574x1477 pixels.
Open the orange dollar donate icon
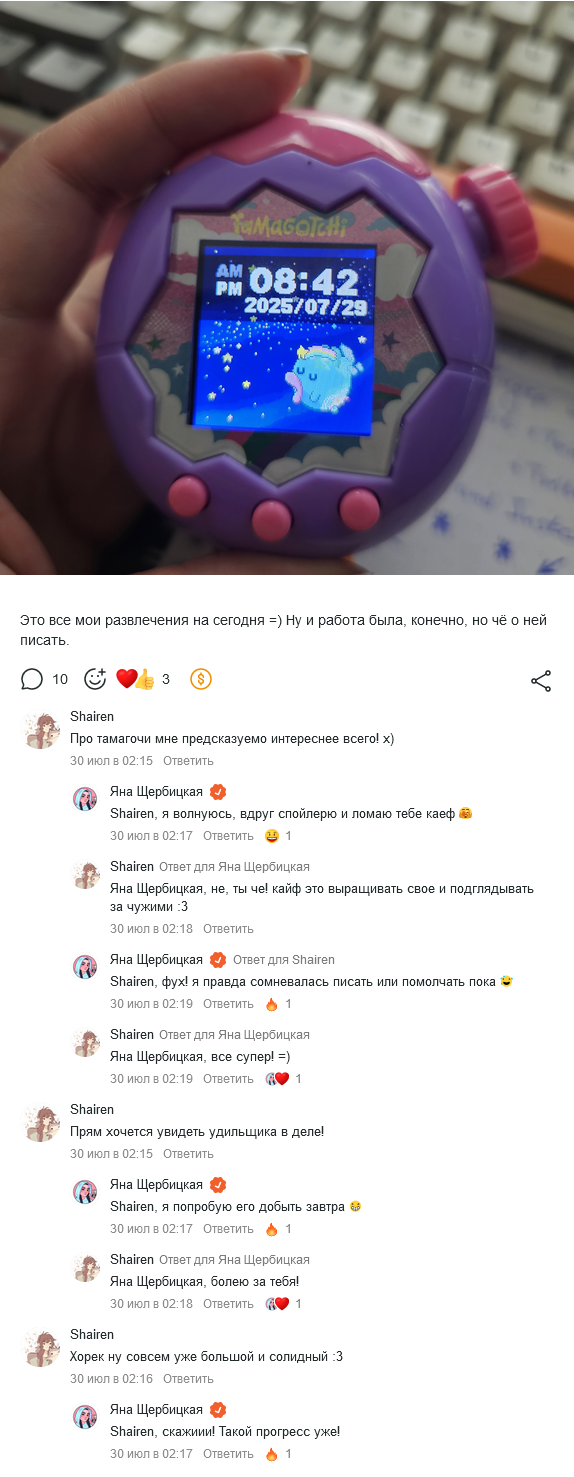pos(201,680)
